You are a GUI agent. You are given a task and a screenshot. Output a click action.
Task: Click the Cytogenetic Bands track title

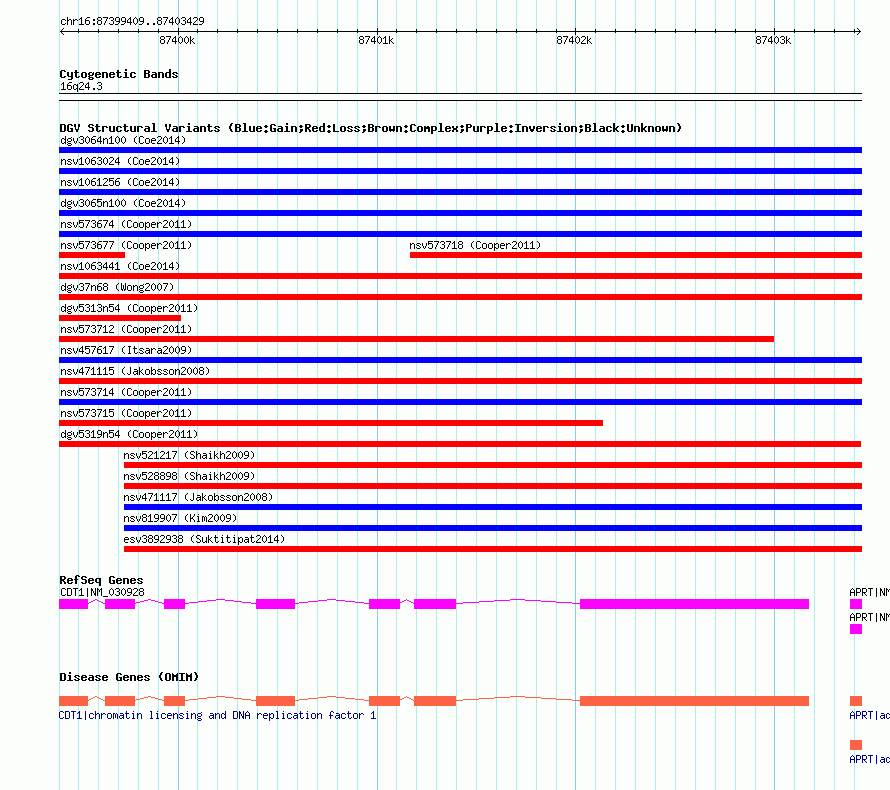[119, 74]
